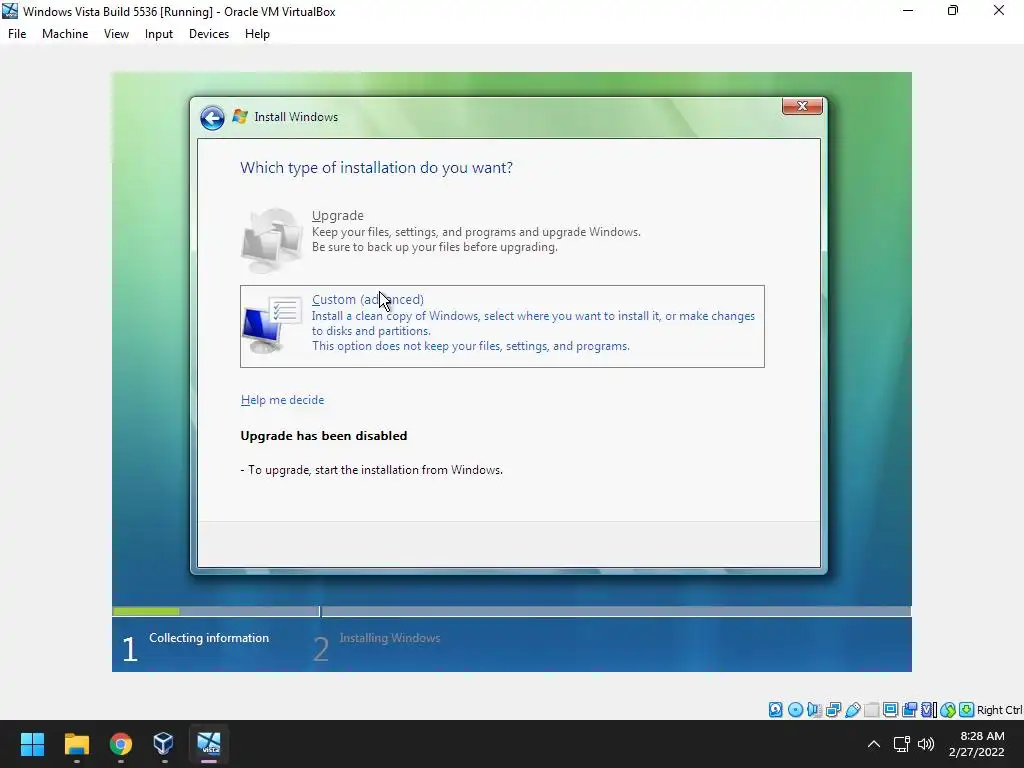Click the 'Upgrade has been disabled' heading
This screenshot has width=1024, height=768.
(x=324, y=436)
